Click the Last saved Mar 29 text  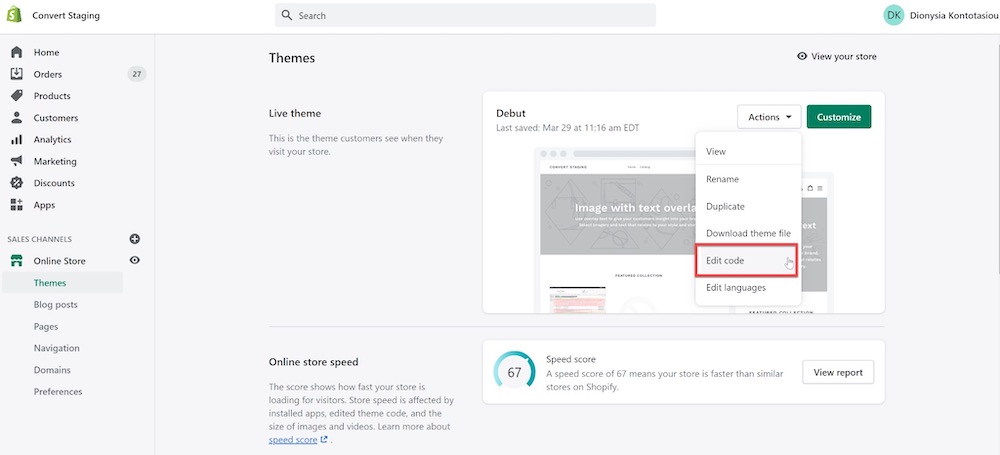coord(568,128)
